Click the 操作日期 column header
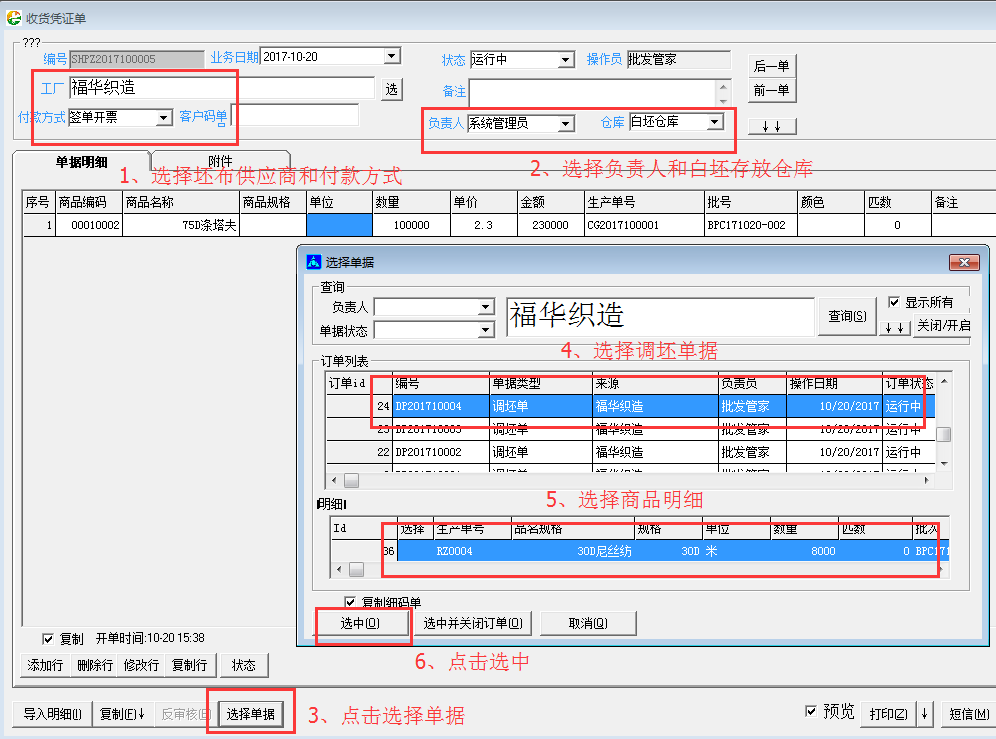 pyautogui.click(x=834, y=383)
